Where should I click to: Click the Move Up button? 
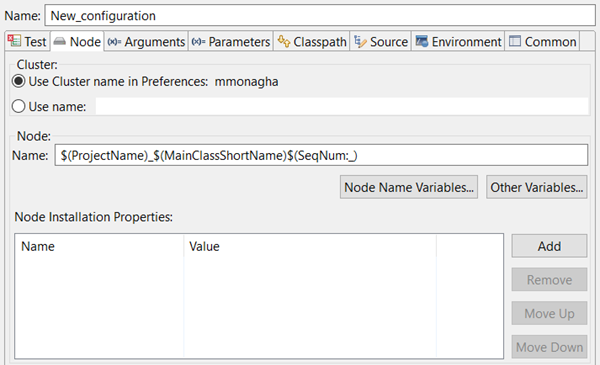549,313
